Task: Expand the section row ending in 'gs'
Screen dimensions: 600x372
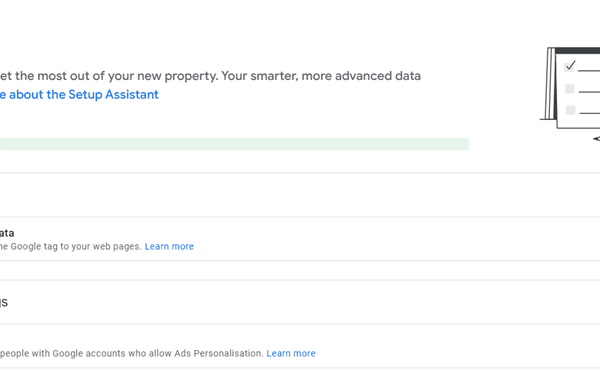Action: pyautogui.click(x=300, y=302)
